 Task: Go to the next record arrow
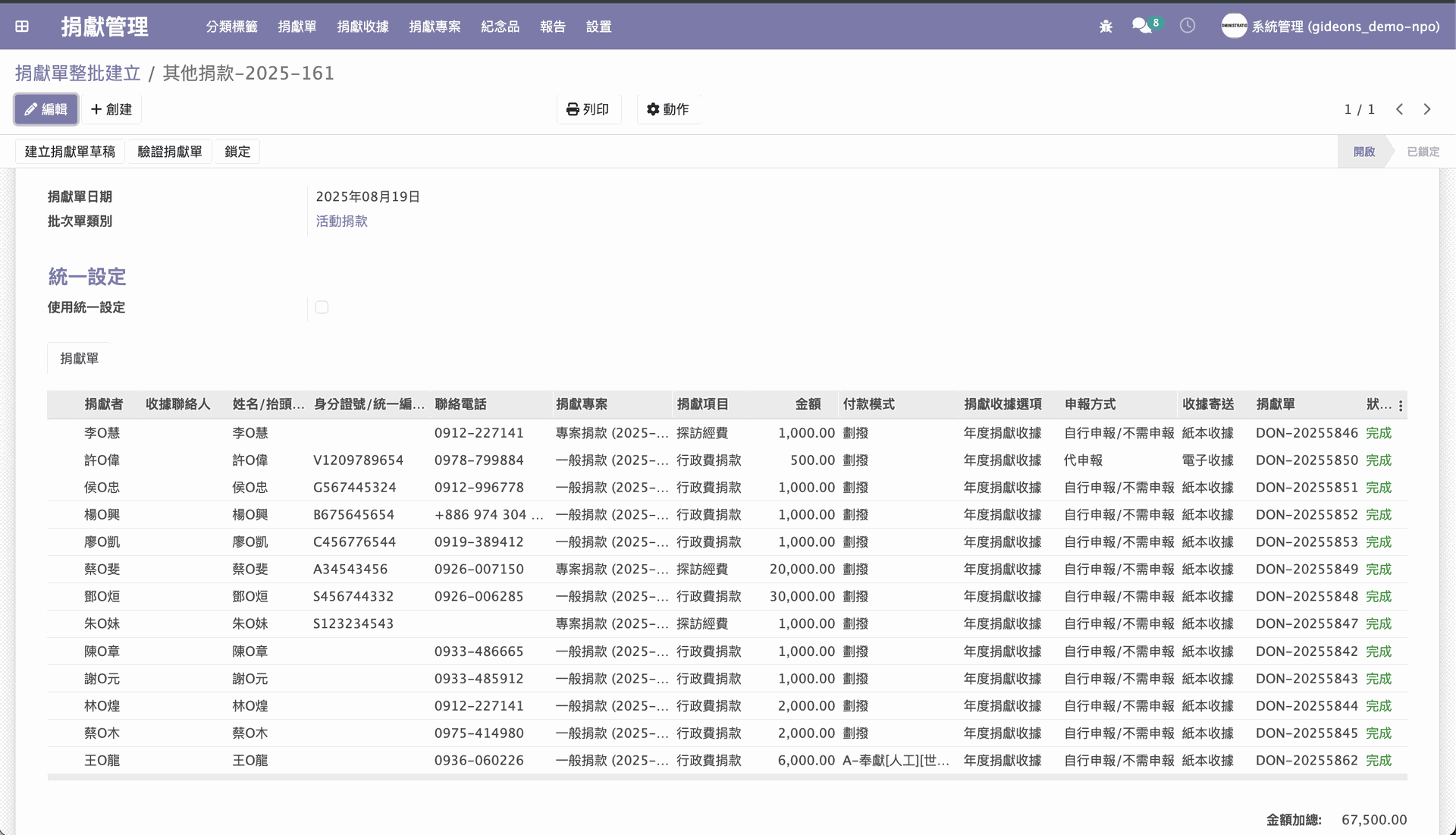point(1427,109)
